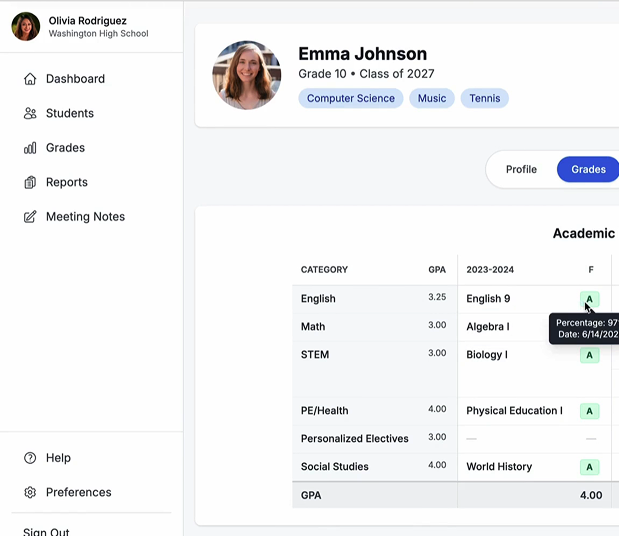Select the Computer Science tag

(x=350, y=98)
